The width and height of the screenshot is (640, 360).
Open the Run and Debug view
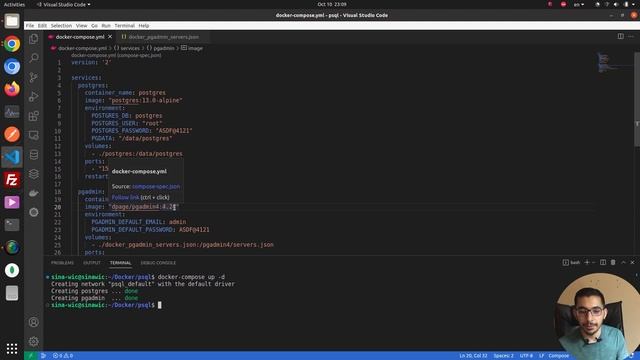(34, 96)
